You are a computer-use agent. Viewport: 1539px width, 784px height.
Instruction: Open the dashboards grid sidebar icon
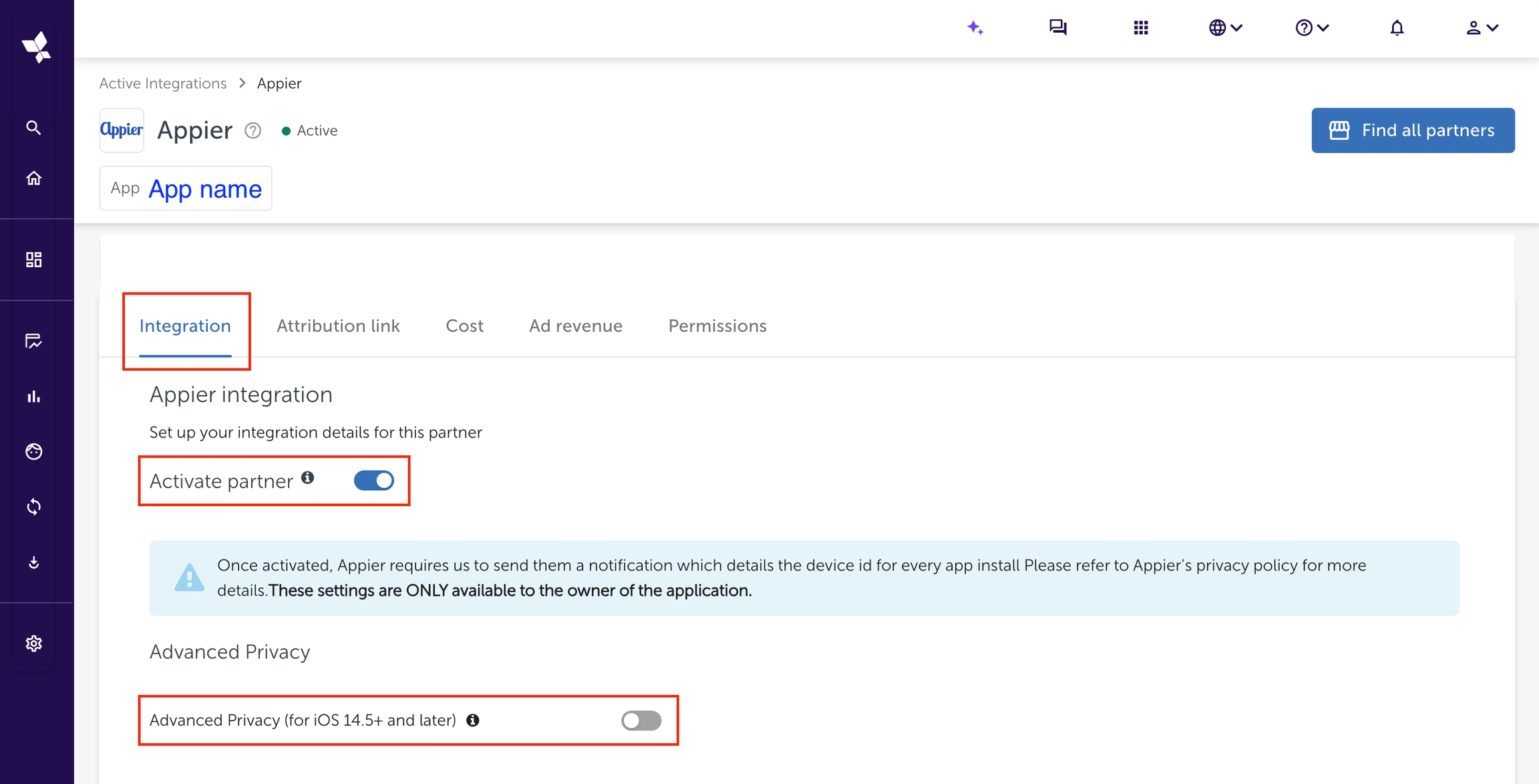point(33,260)
